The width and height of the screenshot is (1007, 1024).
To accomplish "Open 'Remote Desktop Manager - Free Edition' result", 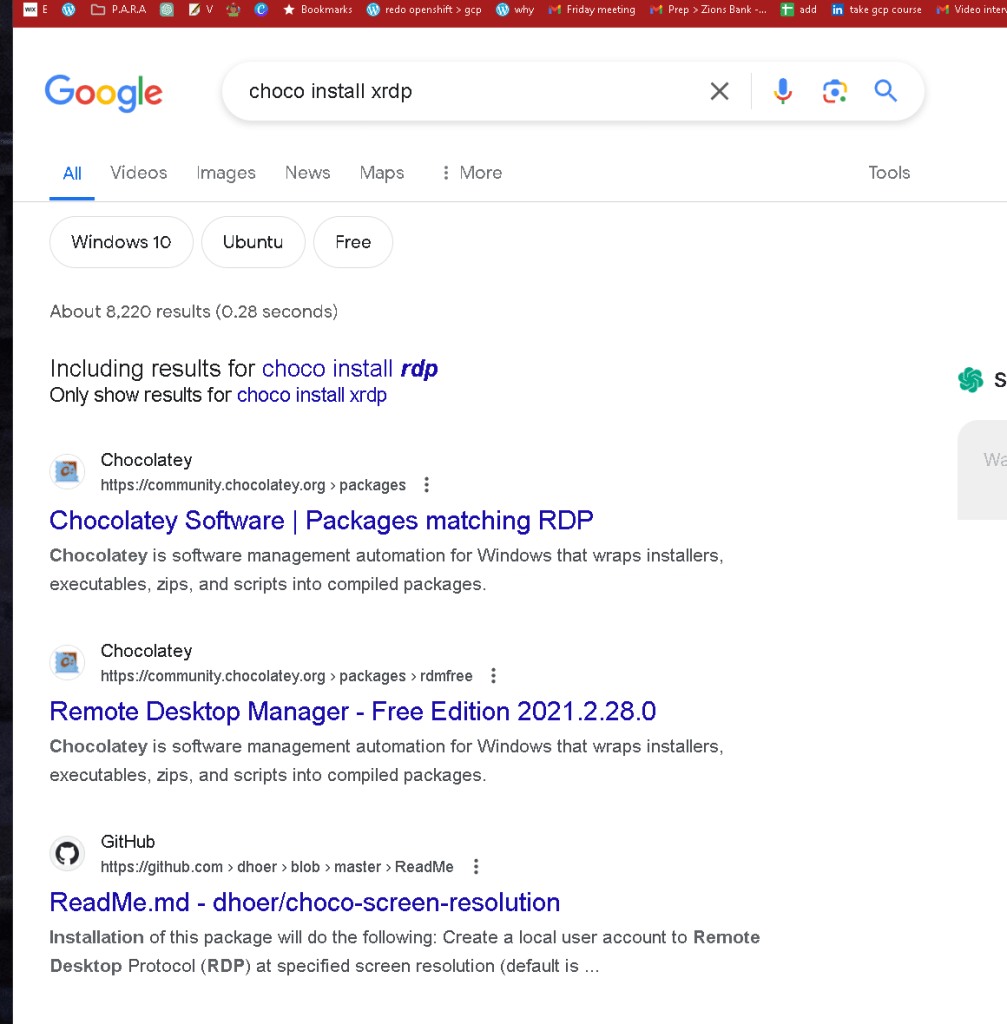I will click(353, 711).
